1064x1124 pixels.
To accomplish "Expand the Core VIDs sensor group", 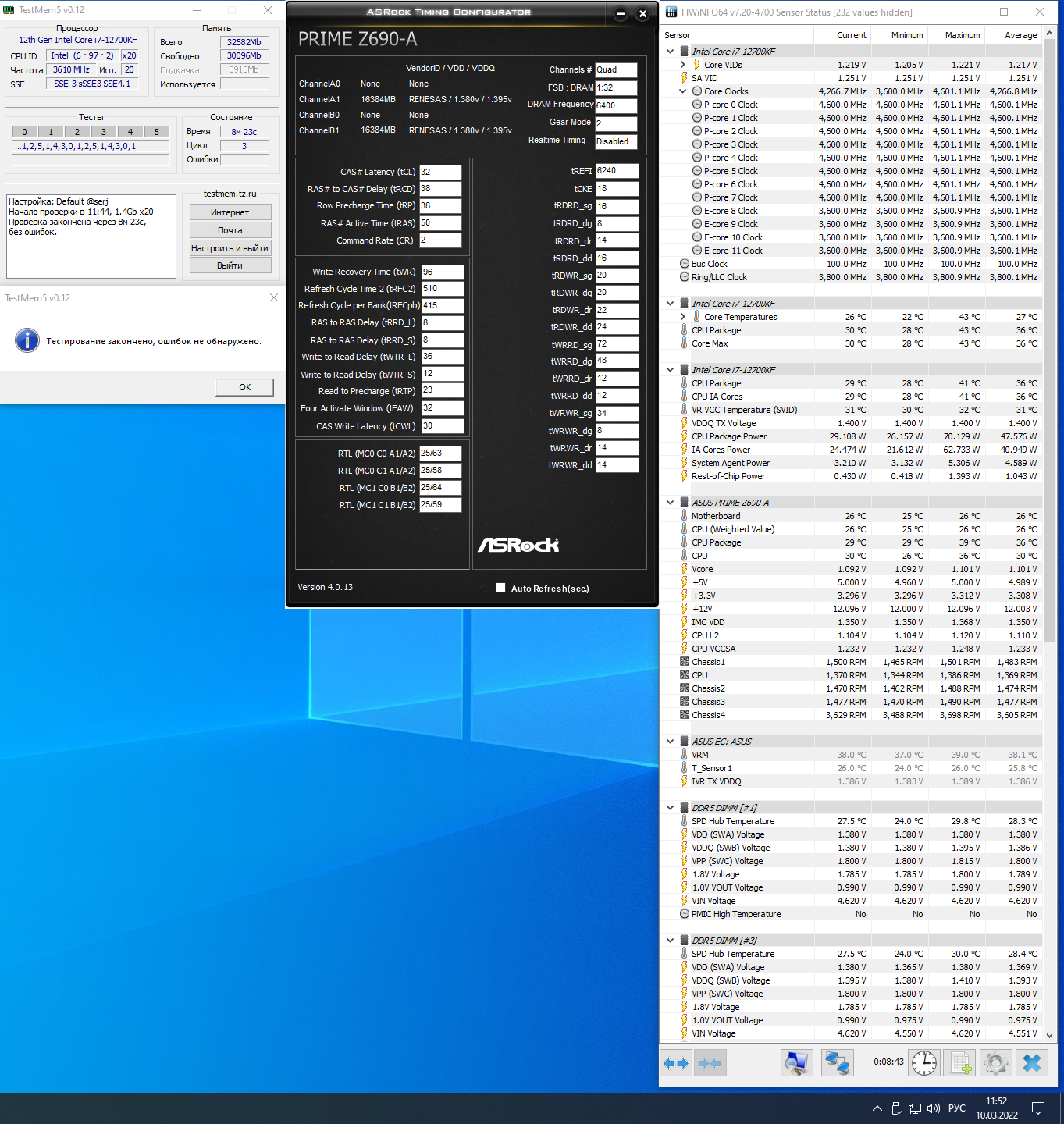I will [683, 65].
